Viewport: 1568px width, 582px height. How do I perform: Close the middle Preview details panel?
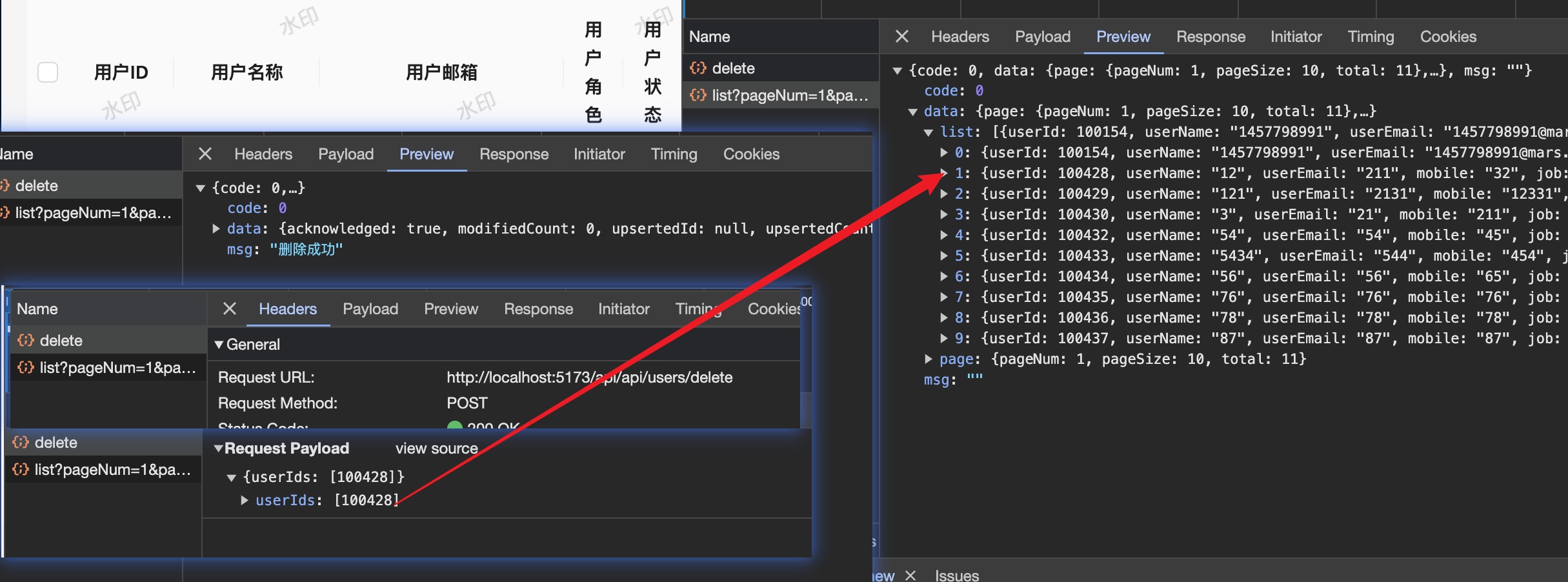(x=205, y=154)
